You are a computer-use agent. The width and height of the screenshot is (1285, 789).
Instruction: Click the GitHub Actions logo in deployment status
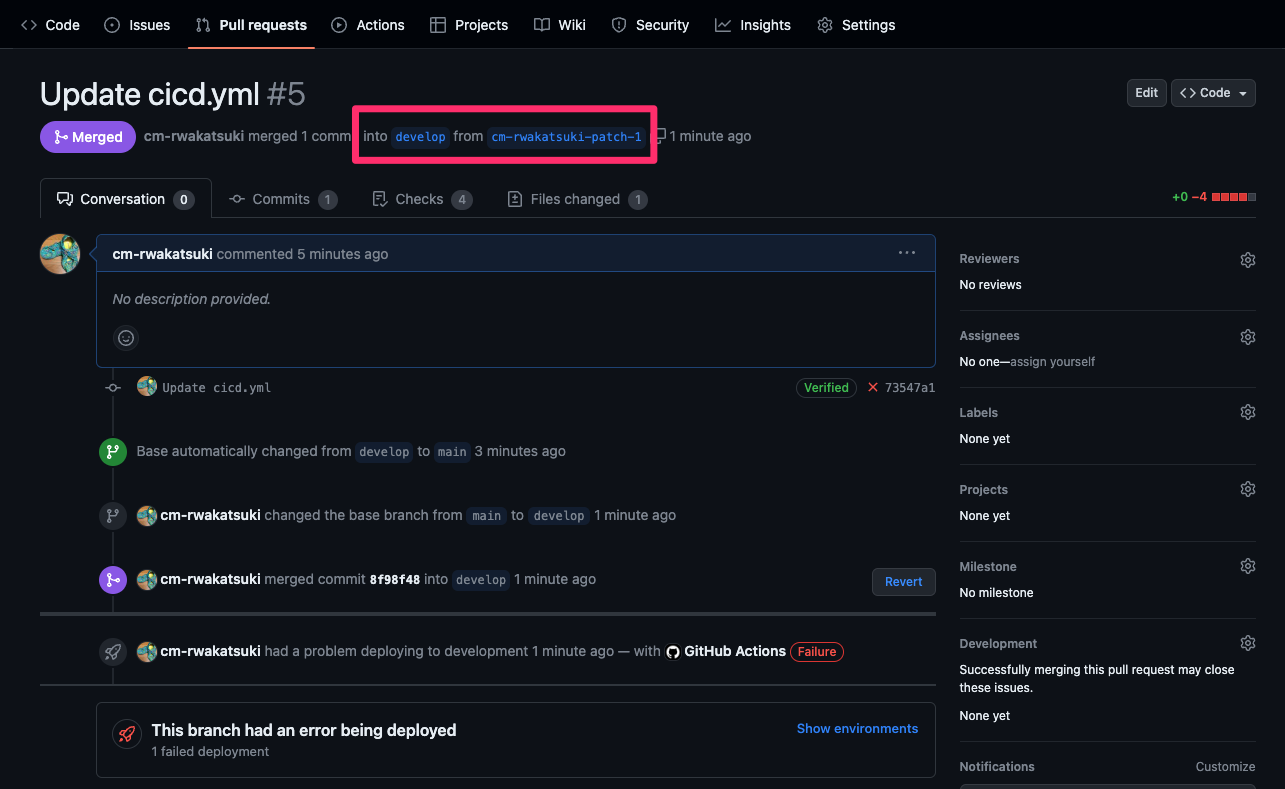pyautogui.click(x=672, y=651)
